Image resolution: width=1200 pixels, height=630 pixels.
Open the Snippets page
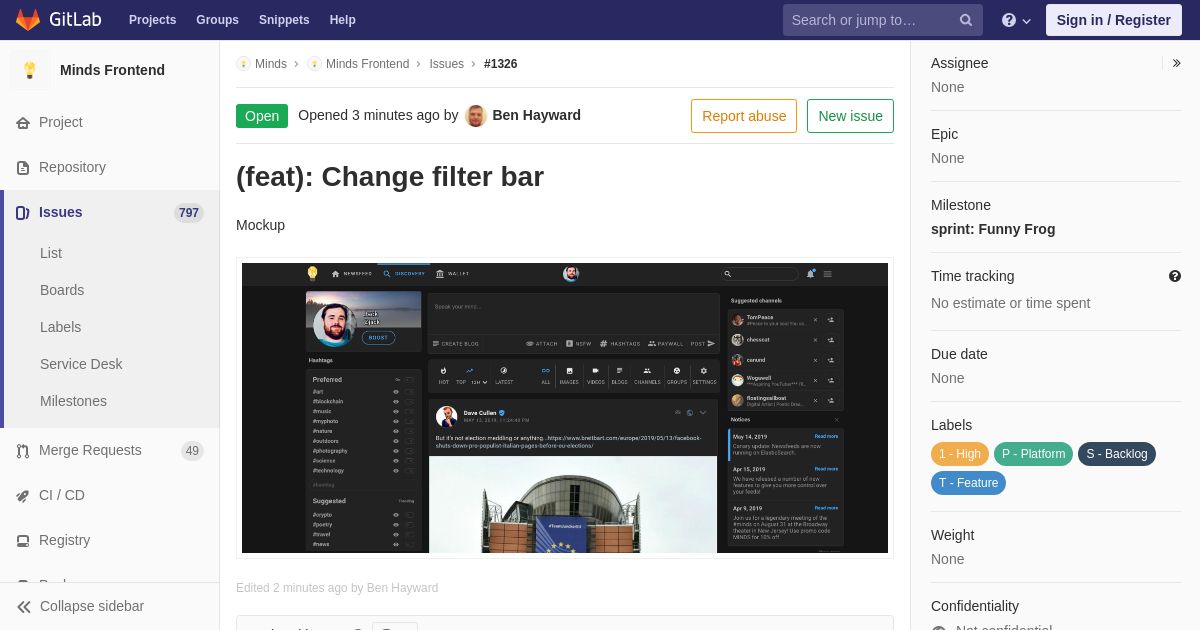point(284,20)
